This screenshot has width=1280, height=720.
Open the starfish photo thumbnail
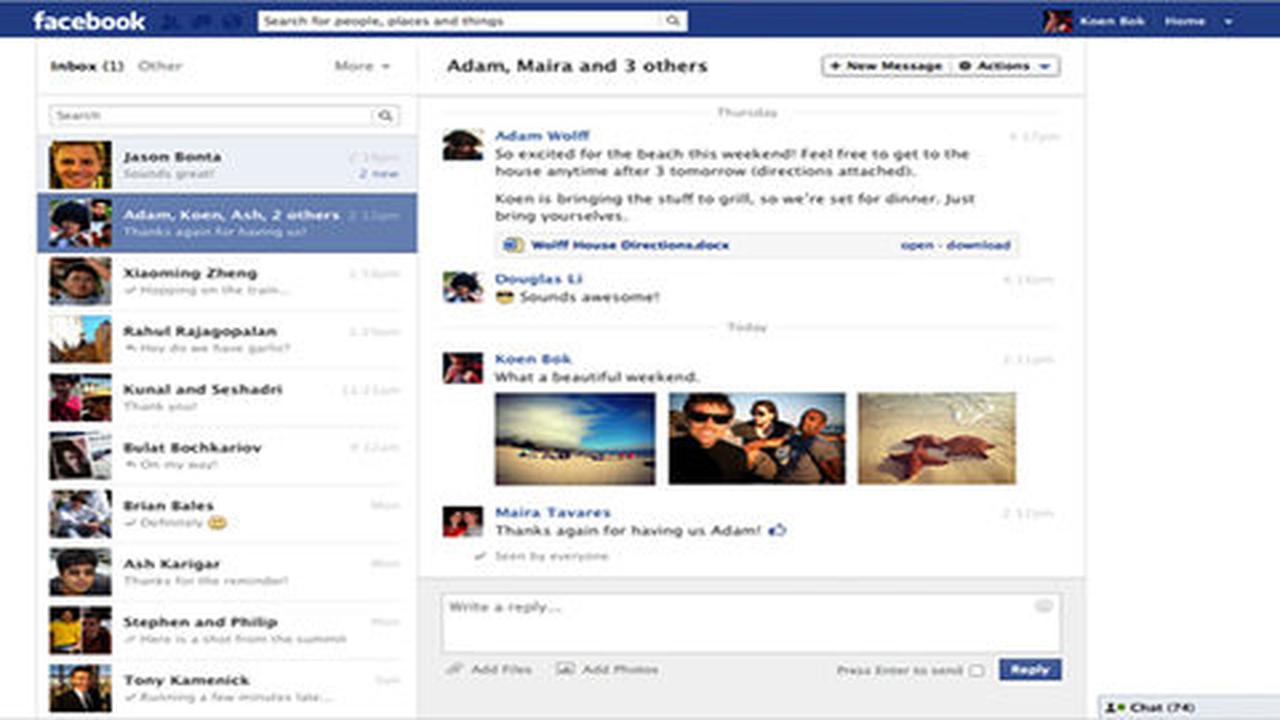pos(937,438)
